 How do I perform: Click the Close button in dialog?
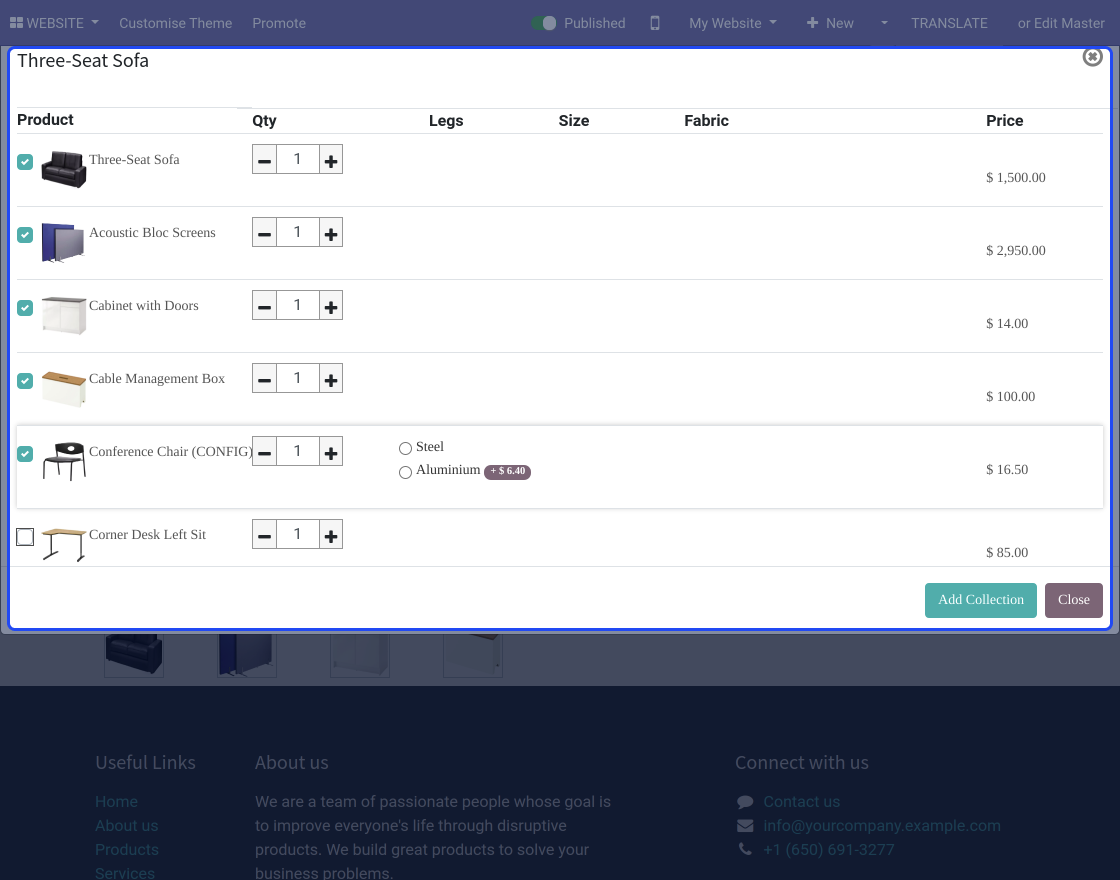[x=1074, y=600]
